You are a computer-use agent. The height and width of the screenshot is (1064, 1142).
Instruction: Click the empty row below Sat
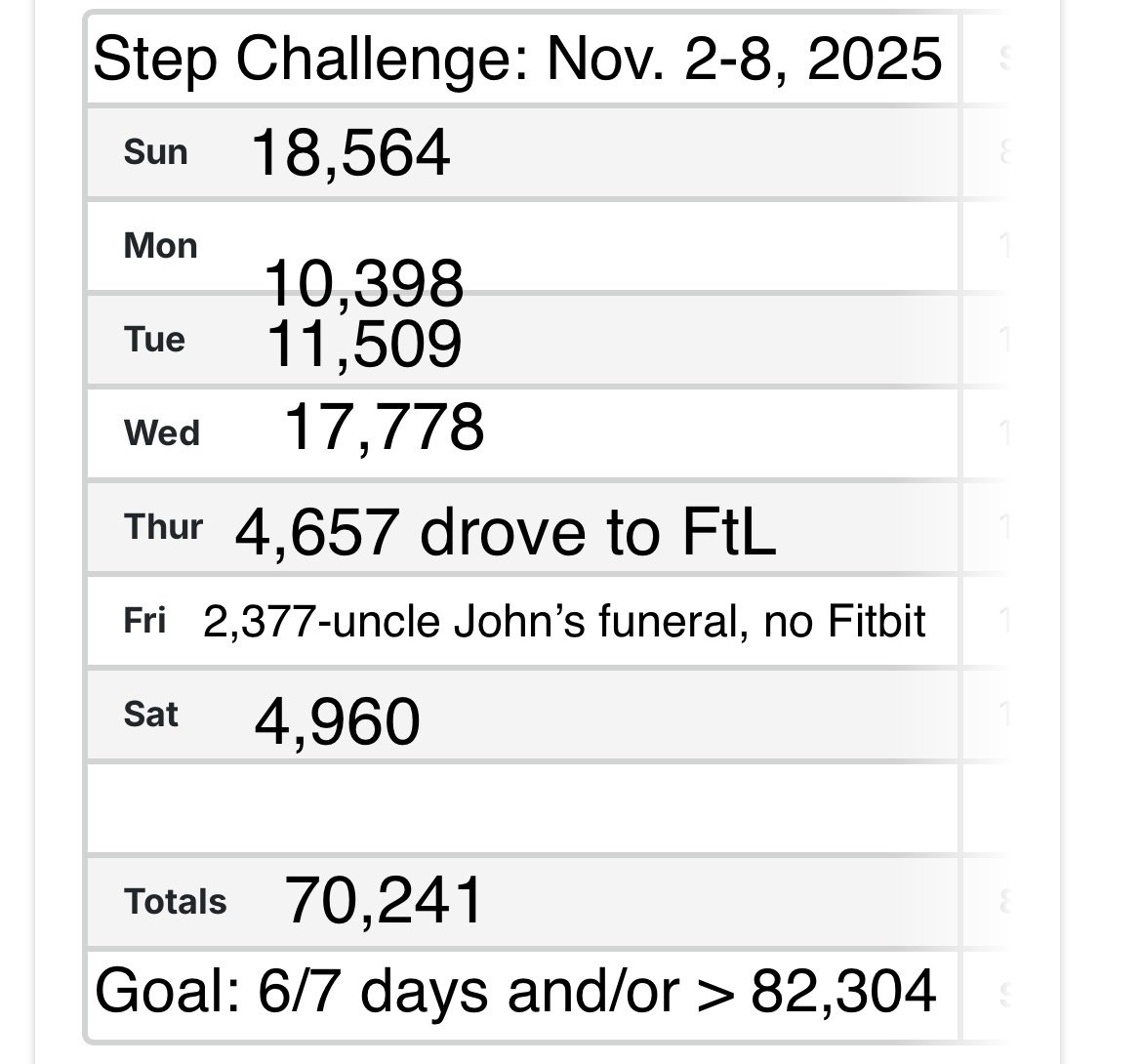pyautogui.click(x=522, y=807)
